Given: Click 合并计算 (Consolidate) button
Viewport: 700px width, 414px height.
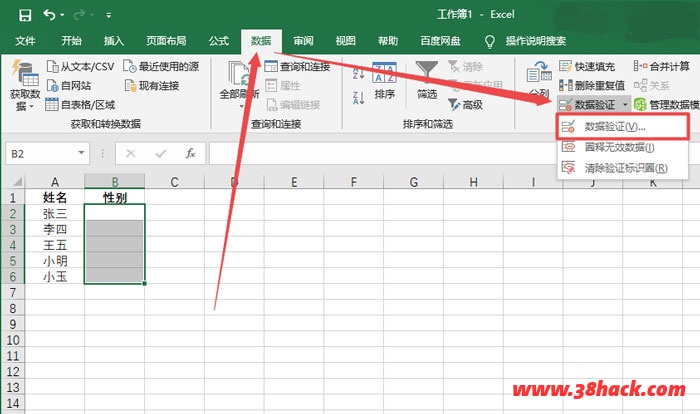Looking at the screenshot, I should (x=660, y=66).
